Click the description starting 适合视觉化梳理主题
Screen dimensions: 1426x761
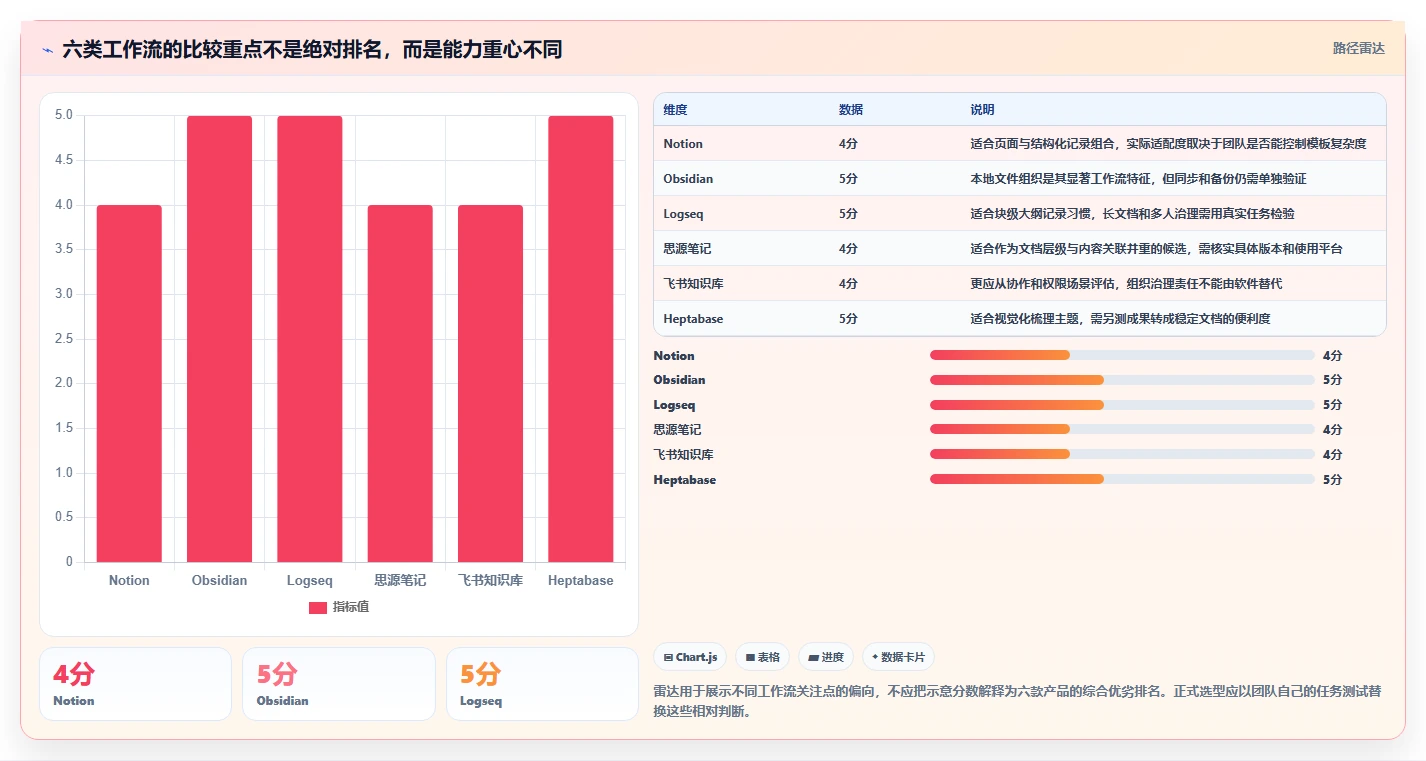click(1120, 319)
